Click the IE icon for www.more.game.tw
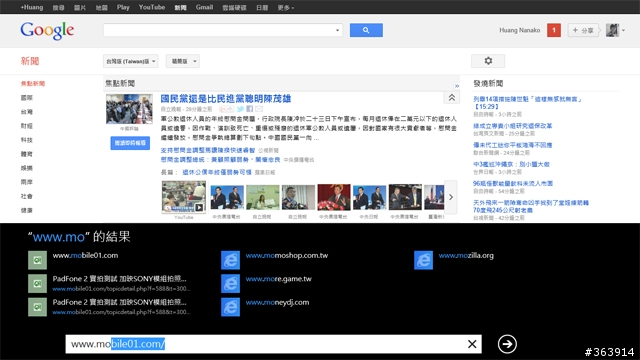The width and height of the screenshot is (640, 360). 230,284
